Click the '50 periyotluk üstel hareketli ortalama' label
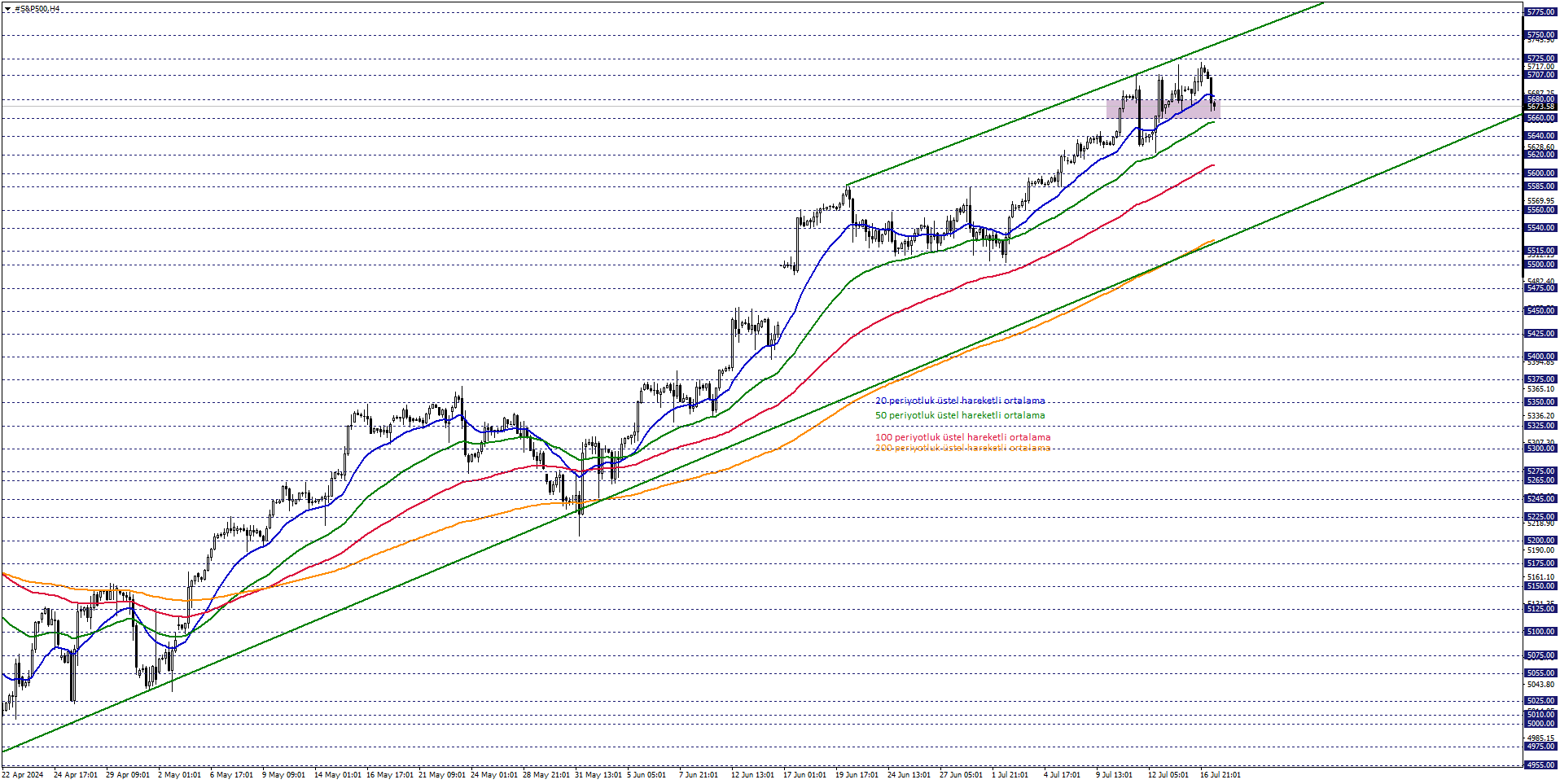This screenshot has width=1560, height=784. tap(960, 415)
